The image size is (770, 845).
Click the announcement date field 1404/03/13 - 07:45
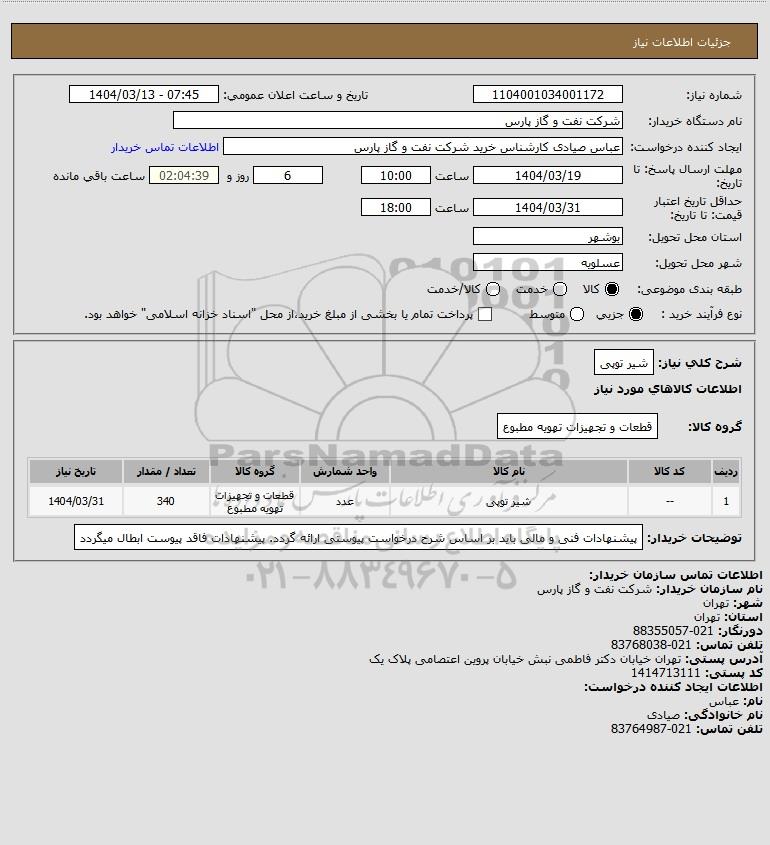coord(144,94)
